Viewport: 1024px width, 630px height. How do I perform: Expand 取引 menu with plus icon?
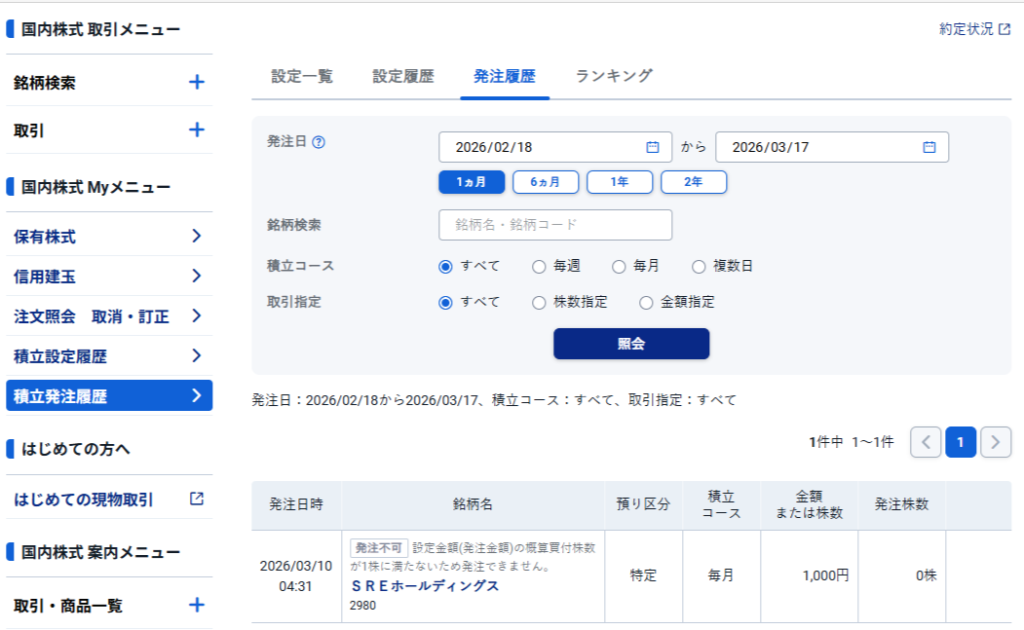196,130
